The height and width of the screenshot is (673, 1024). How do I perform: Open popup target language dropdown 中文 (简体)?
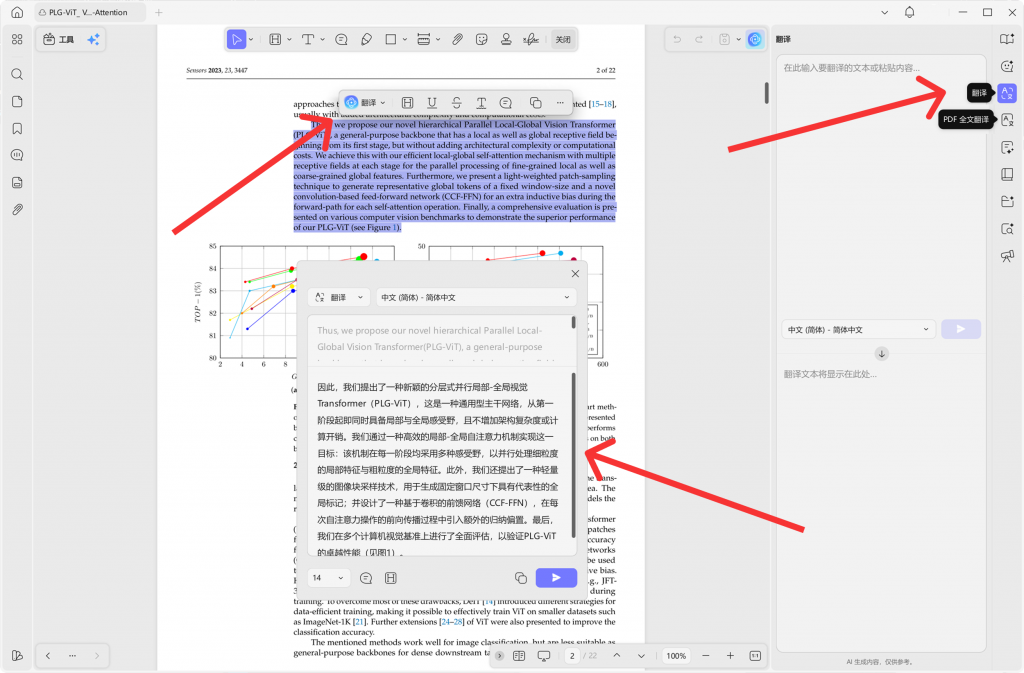[x=476, y=298]
